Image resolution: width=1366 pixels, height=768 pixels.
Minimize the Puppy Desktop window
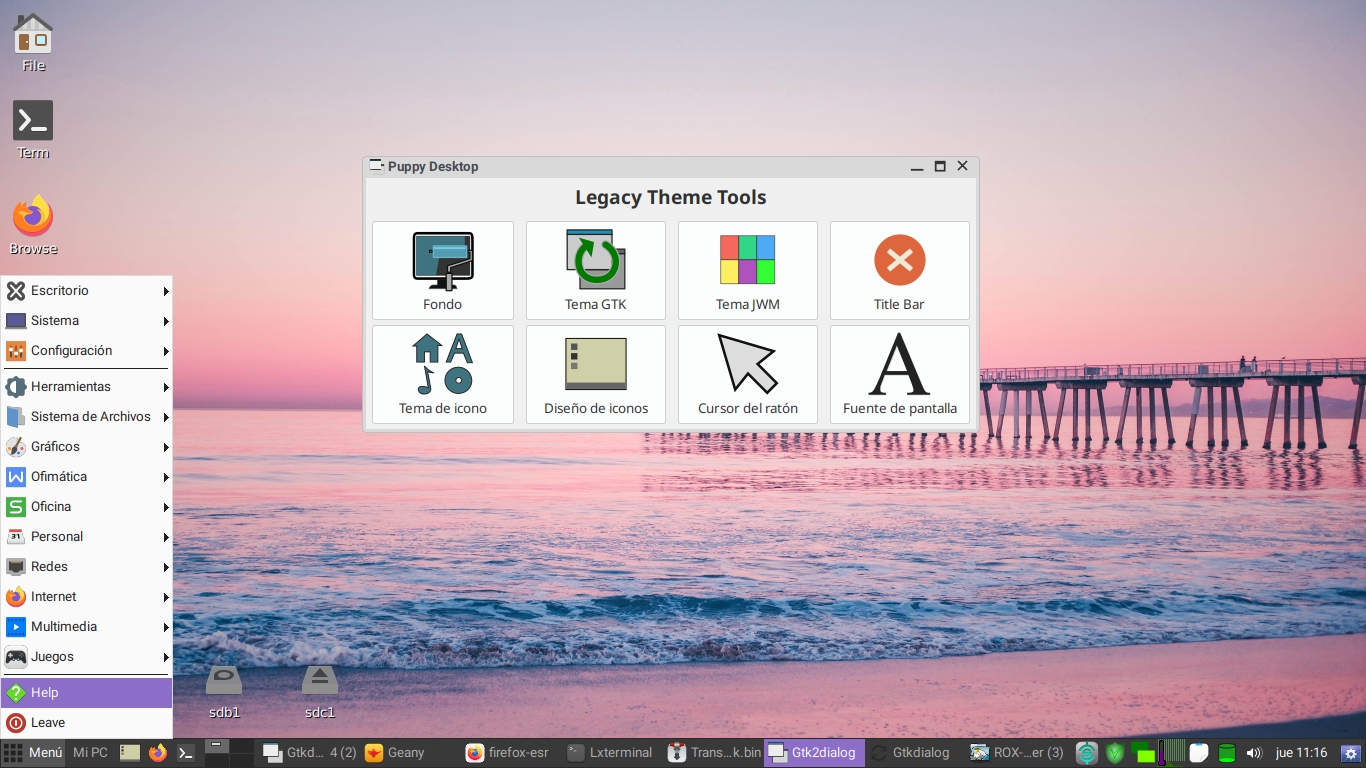[x=917, y=166]
